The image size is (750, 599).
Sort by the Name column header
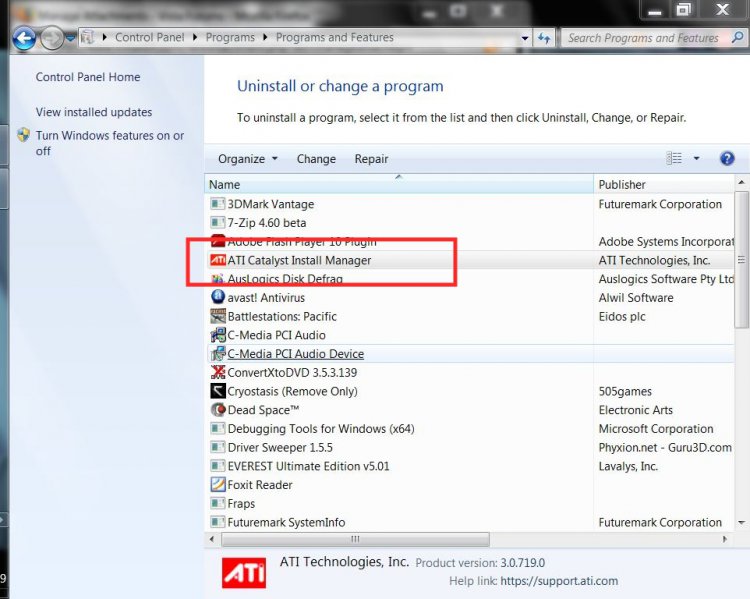[398, 185]
